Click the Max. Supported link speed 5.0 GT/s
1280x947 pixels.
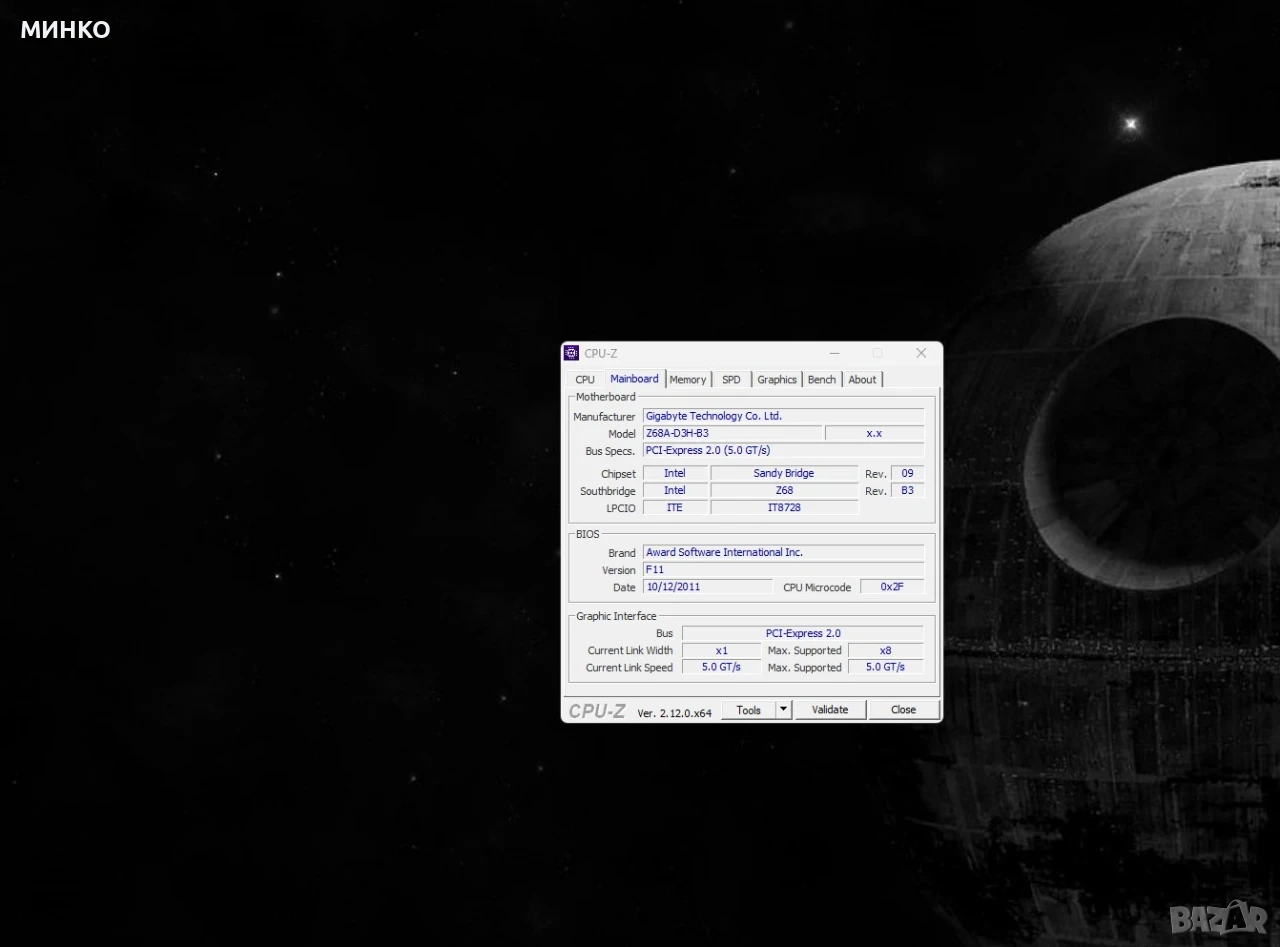coord(885,667)
